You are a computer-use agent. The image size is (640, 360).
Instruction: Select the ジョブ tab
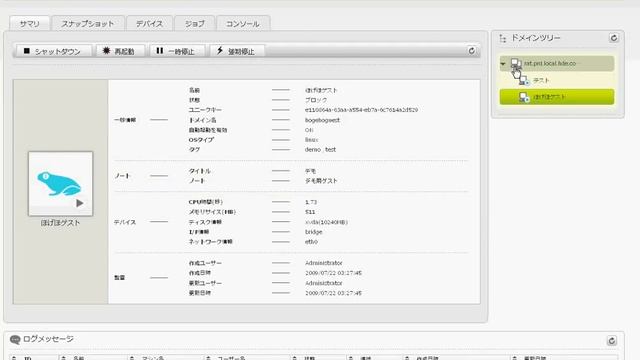194,24
